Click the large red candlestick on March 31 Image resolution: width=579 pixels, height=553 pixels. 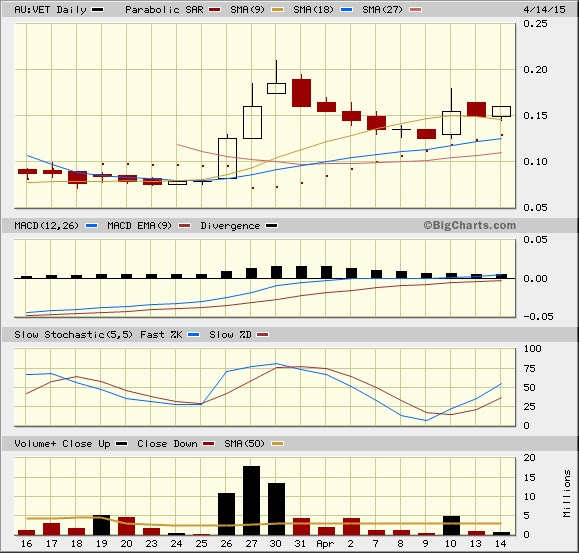click(301, 93)
